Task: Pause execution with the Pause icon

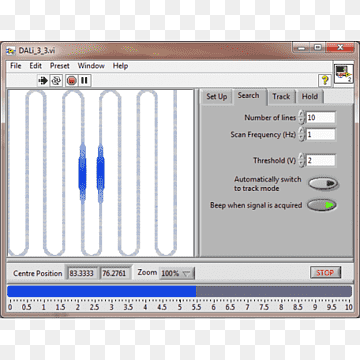Action: pos(84,80)
